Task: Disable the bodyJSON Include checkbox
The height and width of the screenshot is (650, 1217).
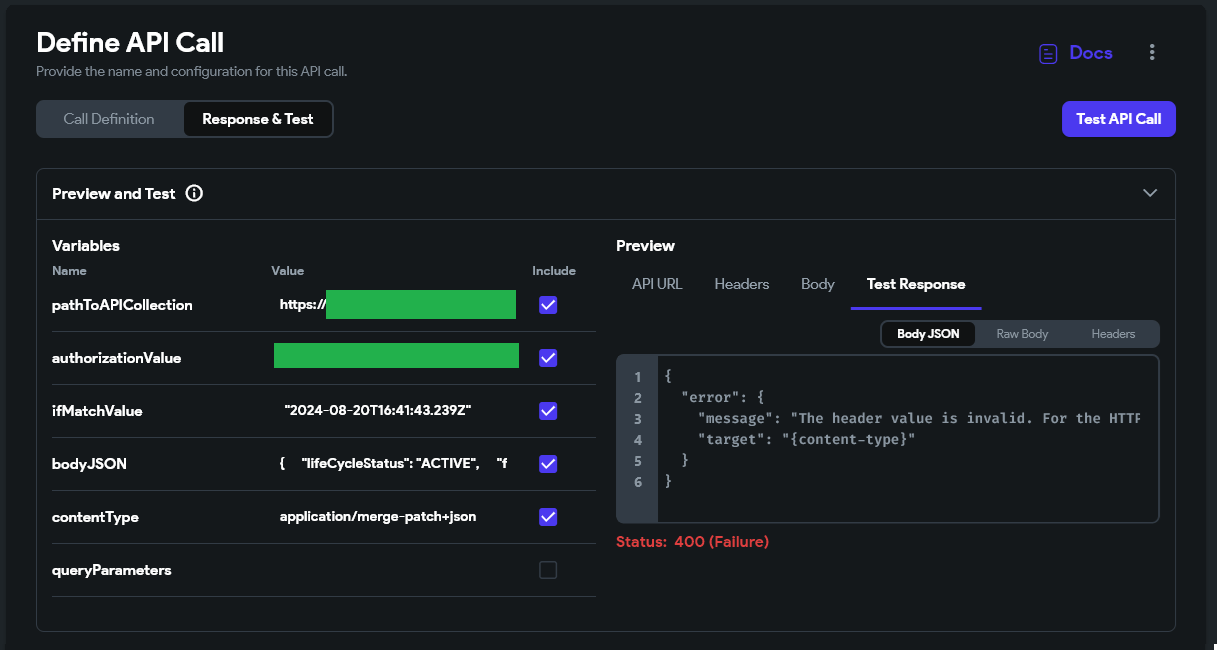Action: tap(548, 464)
